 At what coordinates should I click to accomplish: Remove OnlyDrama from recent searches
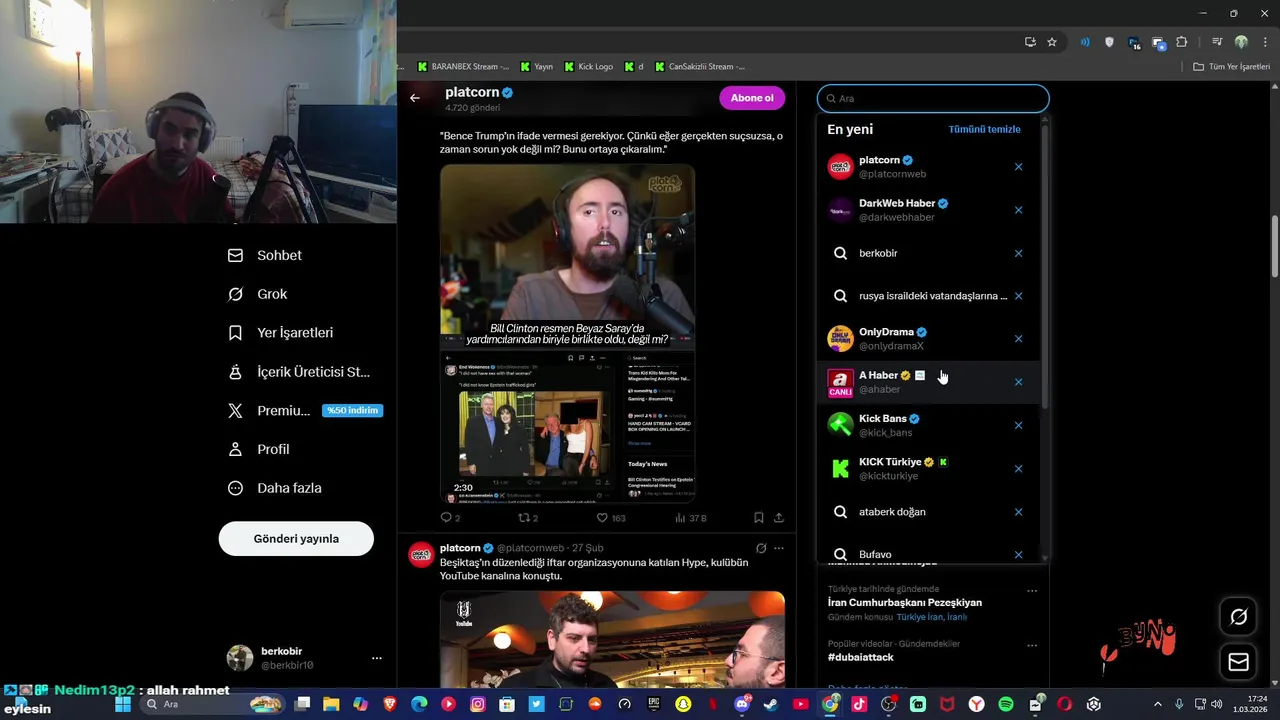click(x=1018, y=339)
